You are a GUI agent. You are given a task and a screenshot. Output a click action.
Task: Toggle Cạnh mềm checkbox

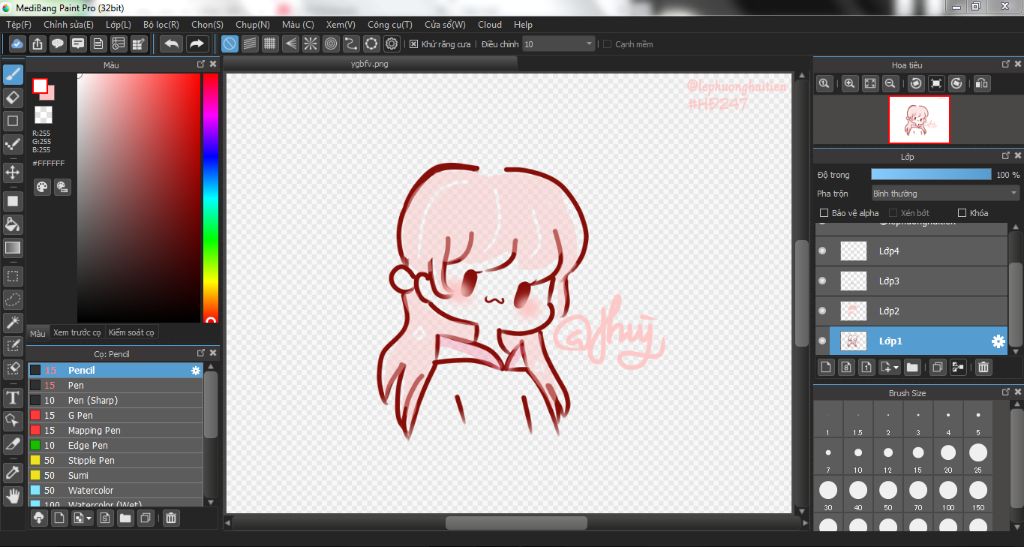(607, 44)
